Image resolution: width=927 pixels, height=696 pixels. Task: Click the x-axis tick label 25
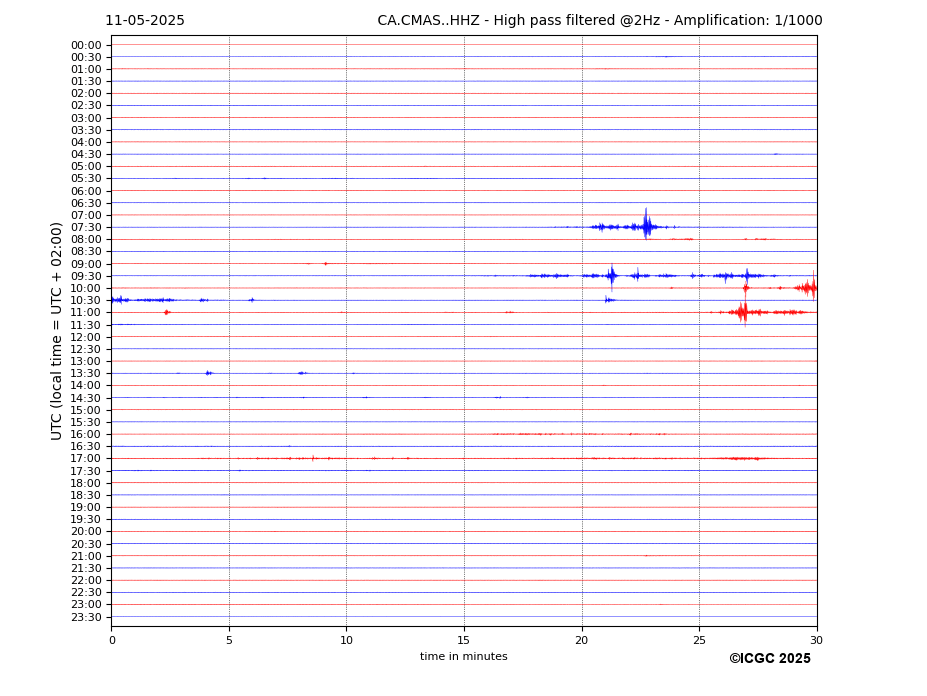[699, 640]
